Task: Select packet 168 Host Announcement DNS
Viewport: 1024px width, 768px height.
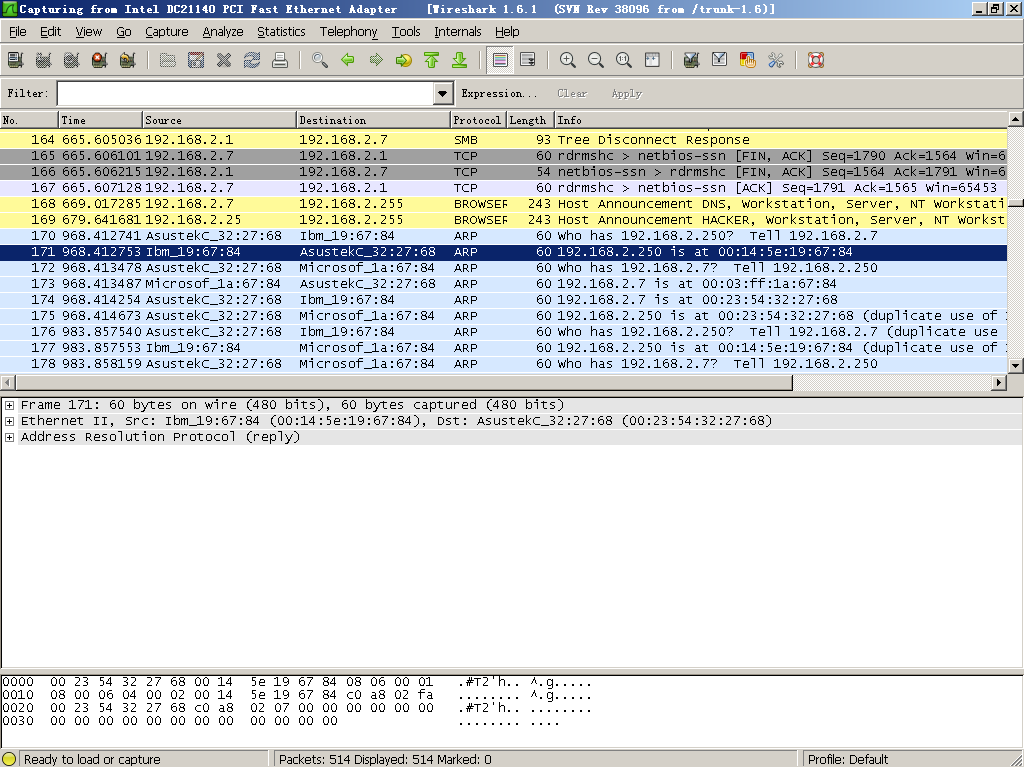Action: click(503, 204)
